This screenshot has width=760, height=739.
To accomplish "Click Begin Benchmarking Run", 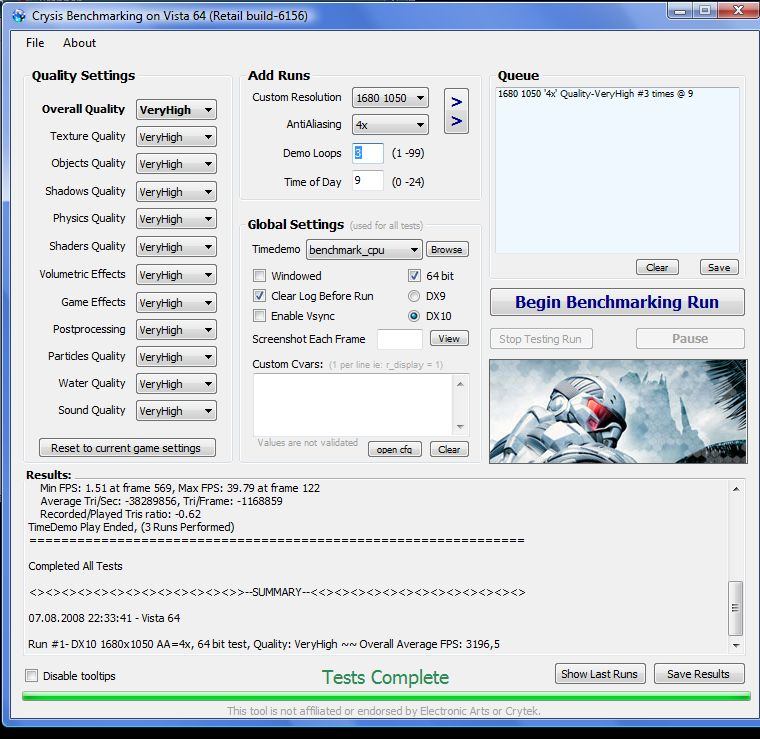I will [x=617, y=302].
